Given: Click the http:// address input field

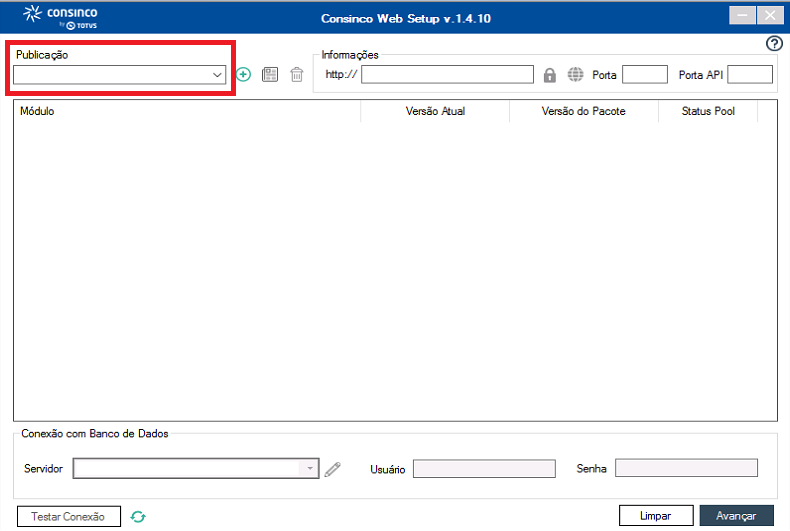Looking at the screenshot, I should [447, 75].
